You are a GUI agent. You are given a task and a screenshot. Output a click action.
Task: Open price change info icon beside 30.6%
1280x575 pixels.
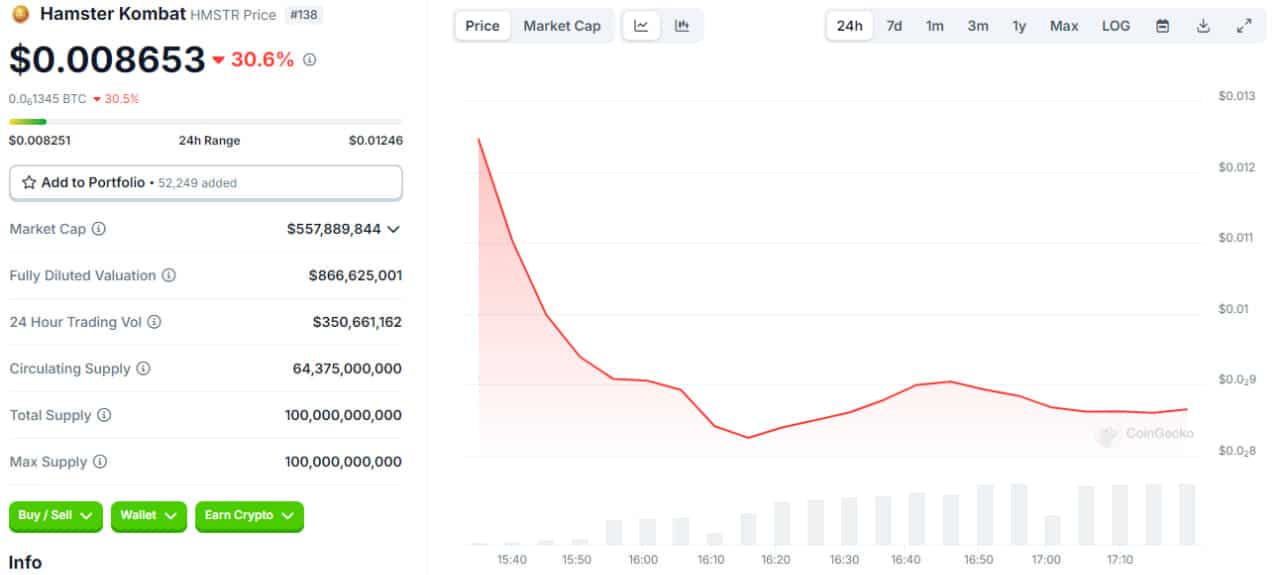pyautogui.click(x=310, y=60)
